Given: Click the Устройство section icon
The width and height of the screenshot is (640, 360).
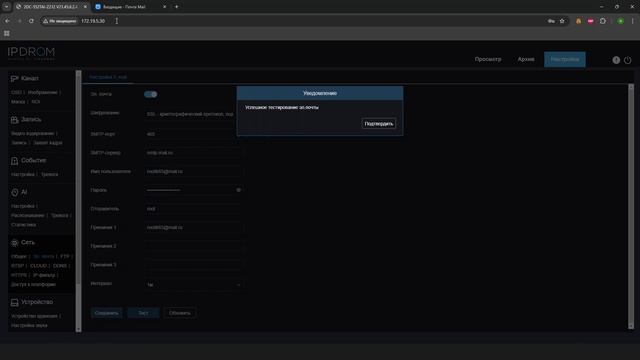Looking at the screenshot, I should click(x=15, y=302).
